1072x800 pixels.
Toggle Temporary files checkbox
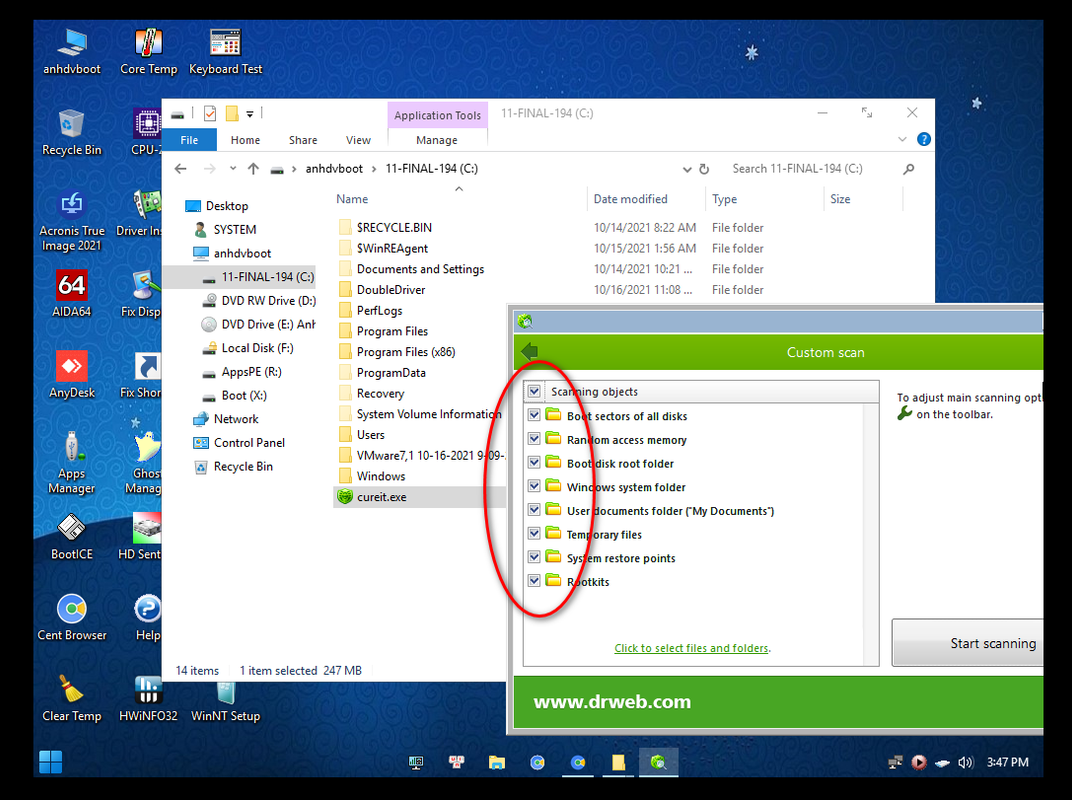pyautogui.click(x=534, y=533)
